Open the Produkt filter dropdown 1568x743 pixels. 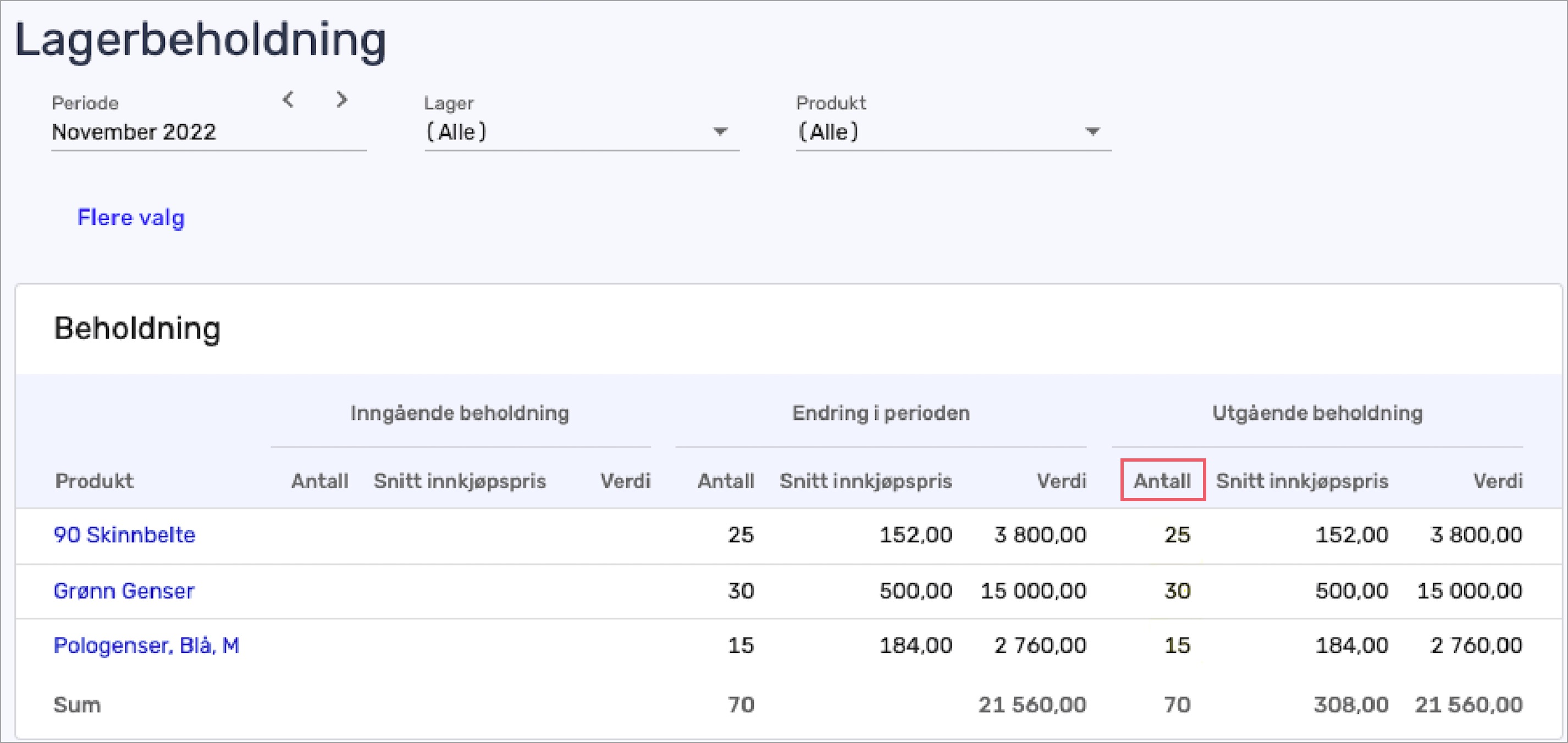pyautogui.click(x=953, y=131)
